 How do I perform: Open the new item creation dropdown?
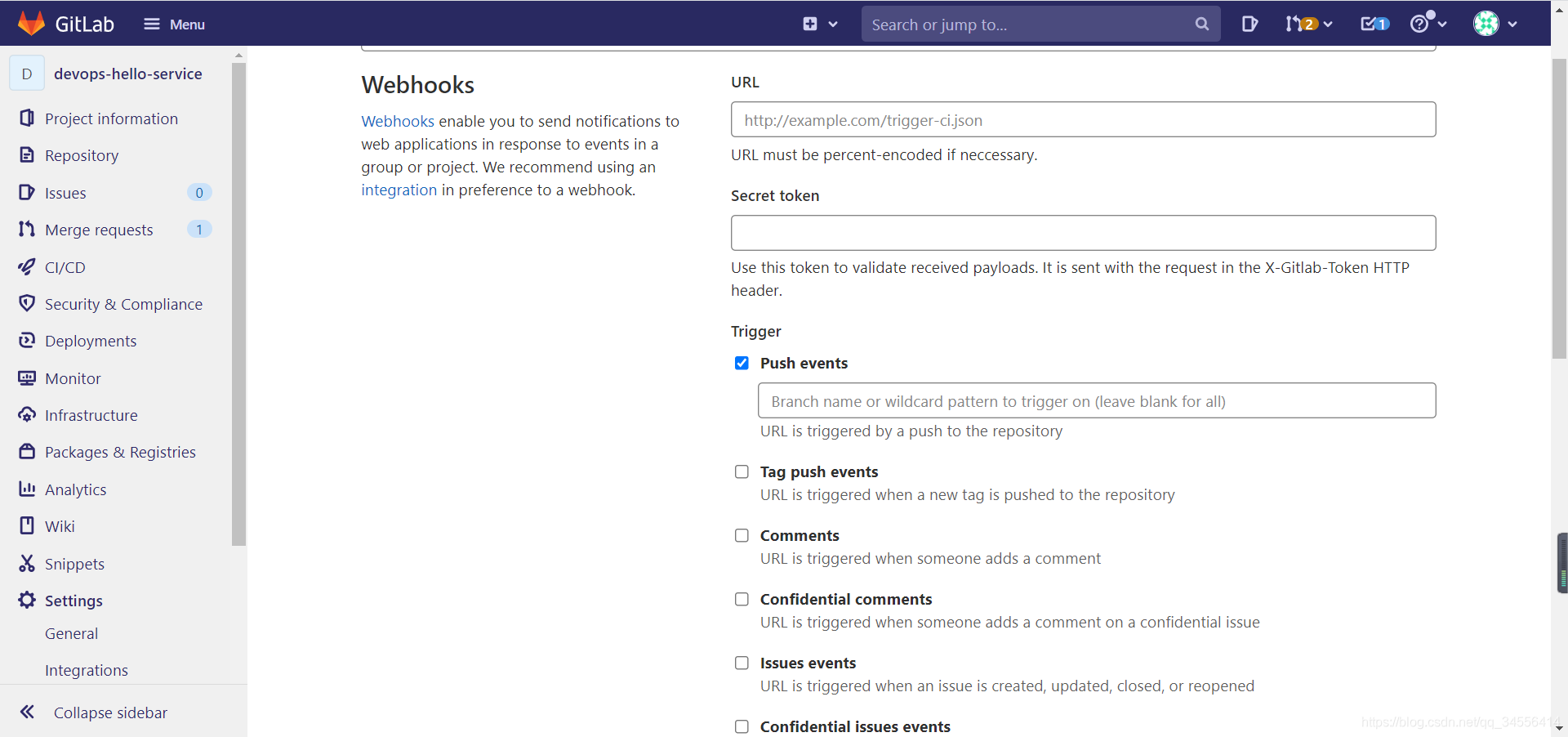pyautogui.click(x=819, y=24)
